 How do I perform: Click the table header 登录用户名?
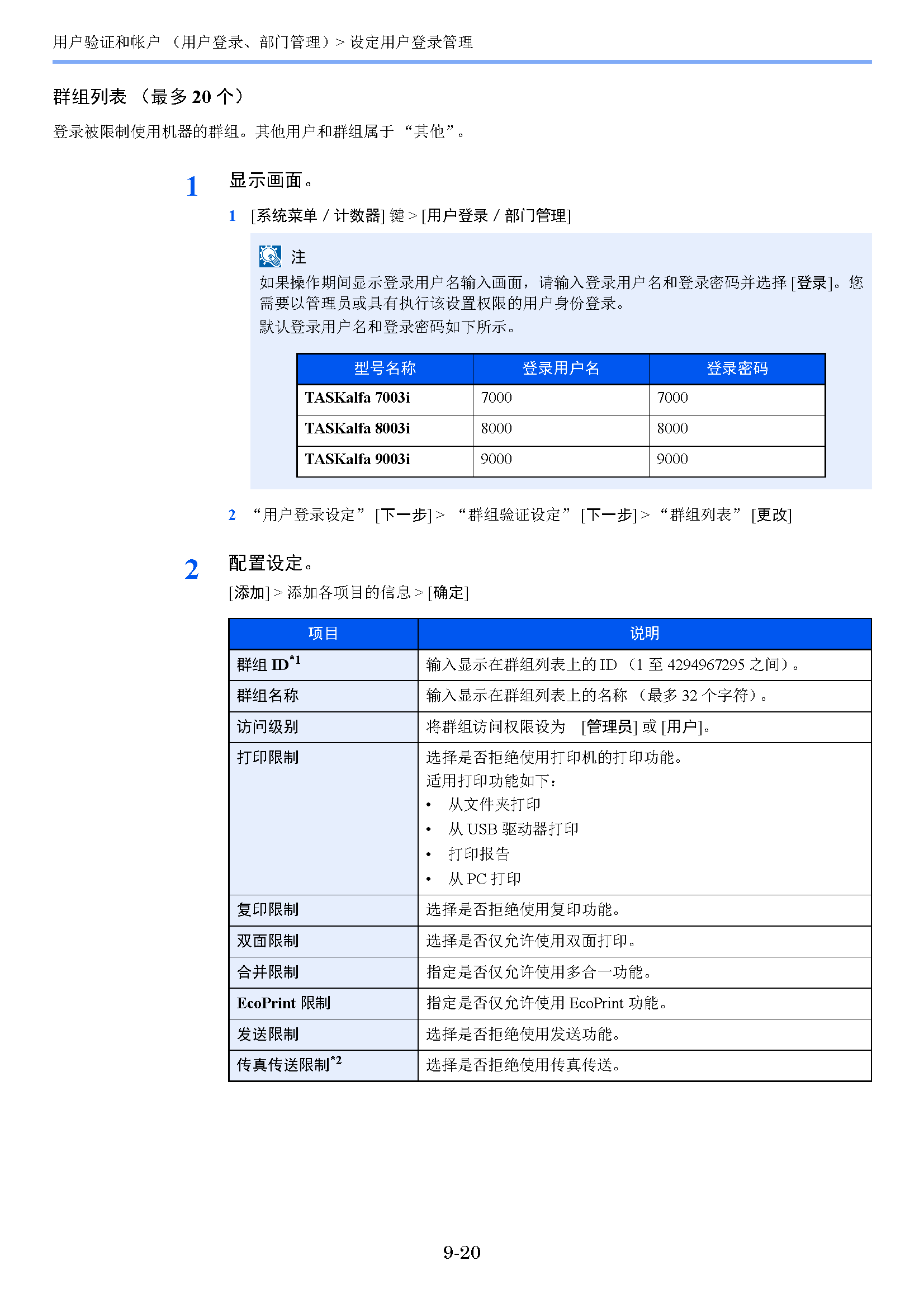click(x=561, y=369)
